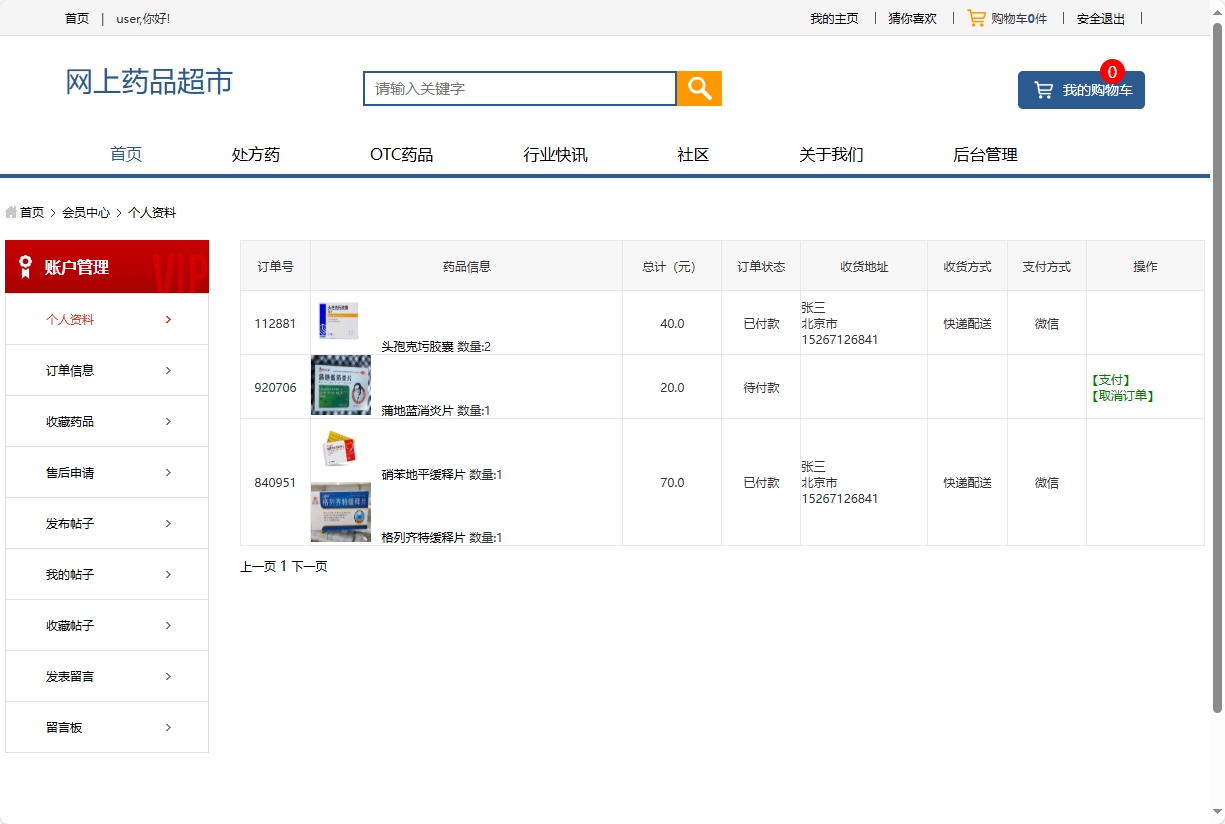Switch to the 处方药 tab
1225x824 pixels.
click(x=255, y=154)
